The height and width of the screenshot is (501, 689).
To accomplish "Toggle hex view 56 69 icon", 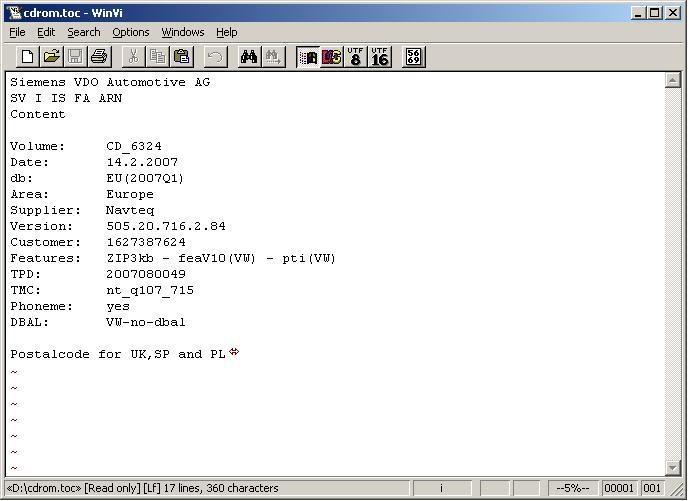I will (413, 57).
